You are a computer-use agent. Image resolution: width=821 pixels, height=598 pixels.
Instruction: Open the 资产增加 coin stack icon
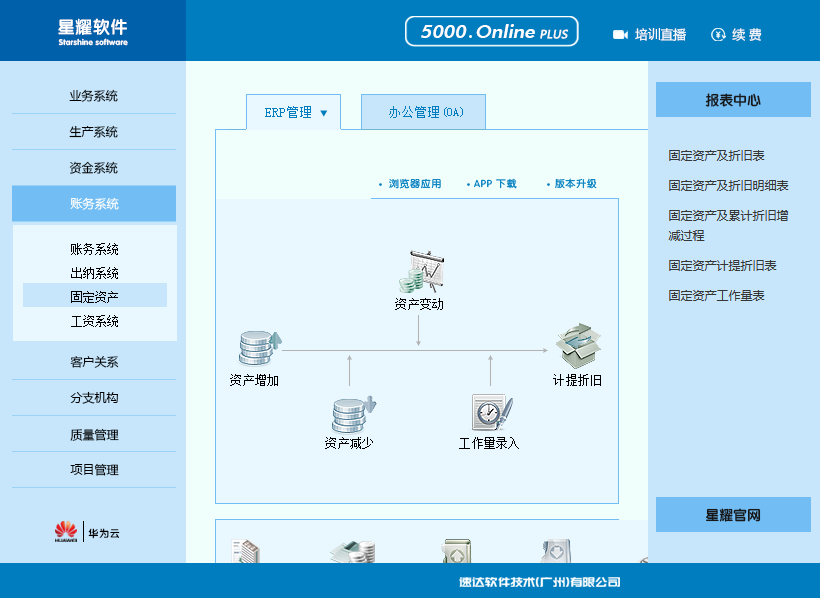[260, 348]
